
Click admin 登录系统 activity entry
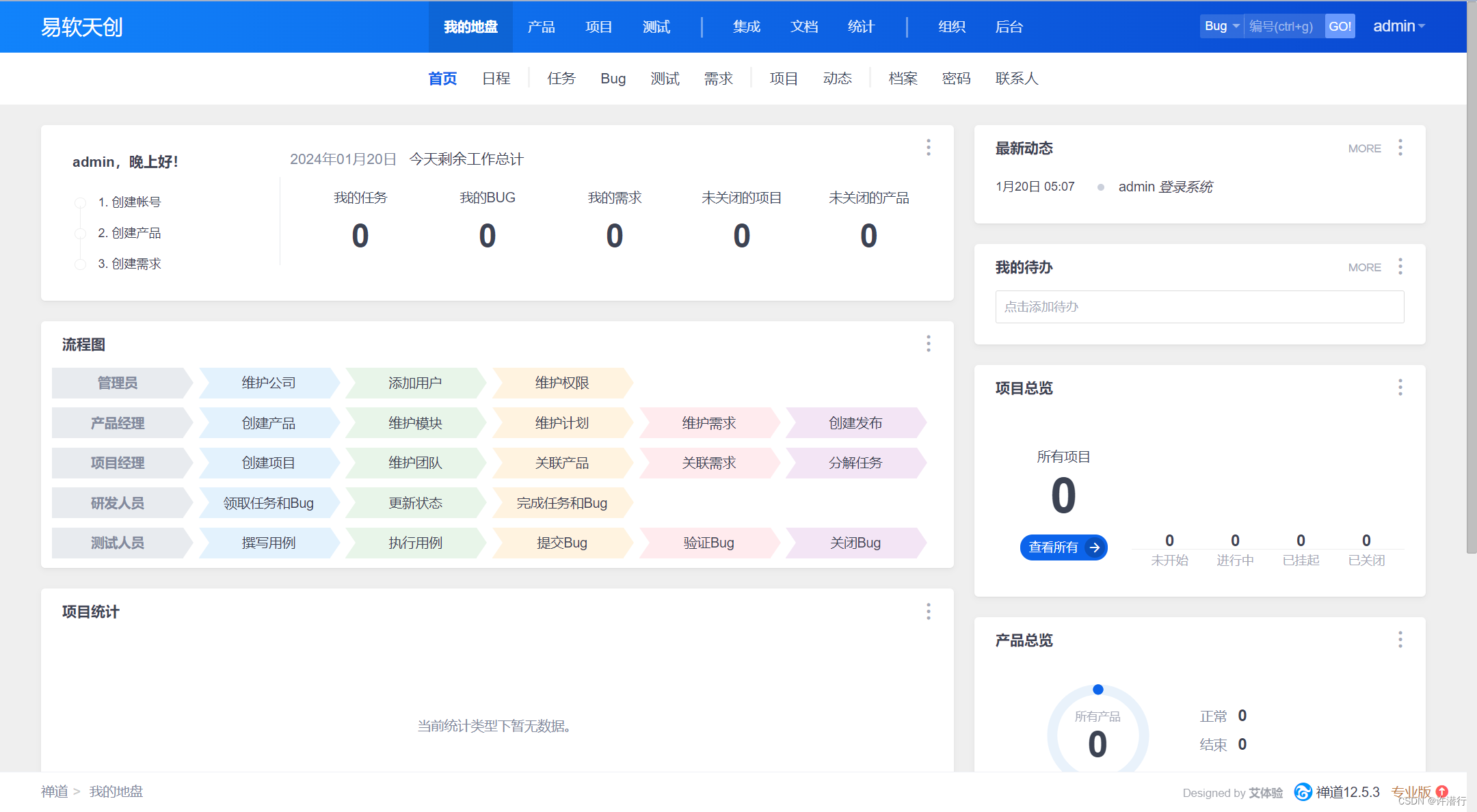click(1165, 187)
